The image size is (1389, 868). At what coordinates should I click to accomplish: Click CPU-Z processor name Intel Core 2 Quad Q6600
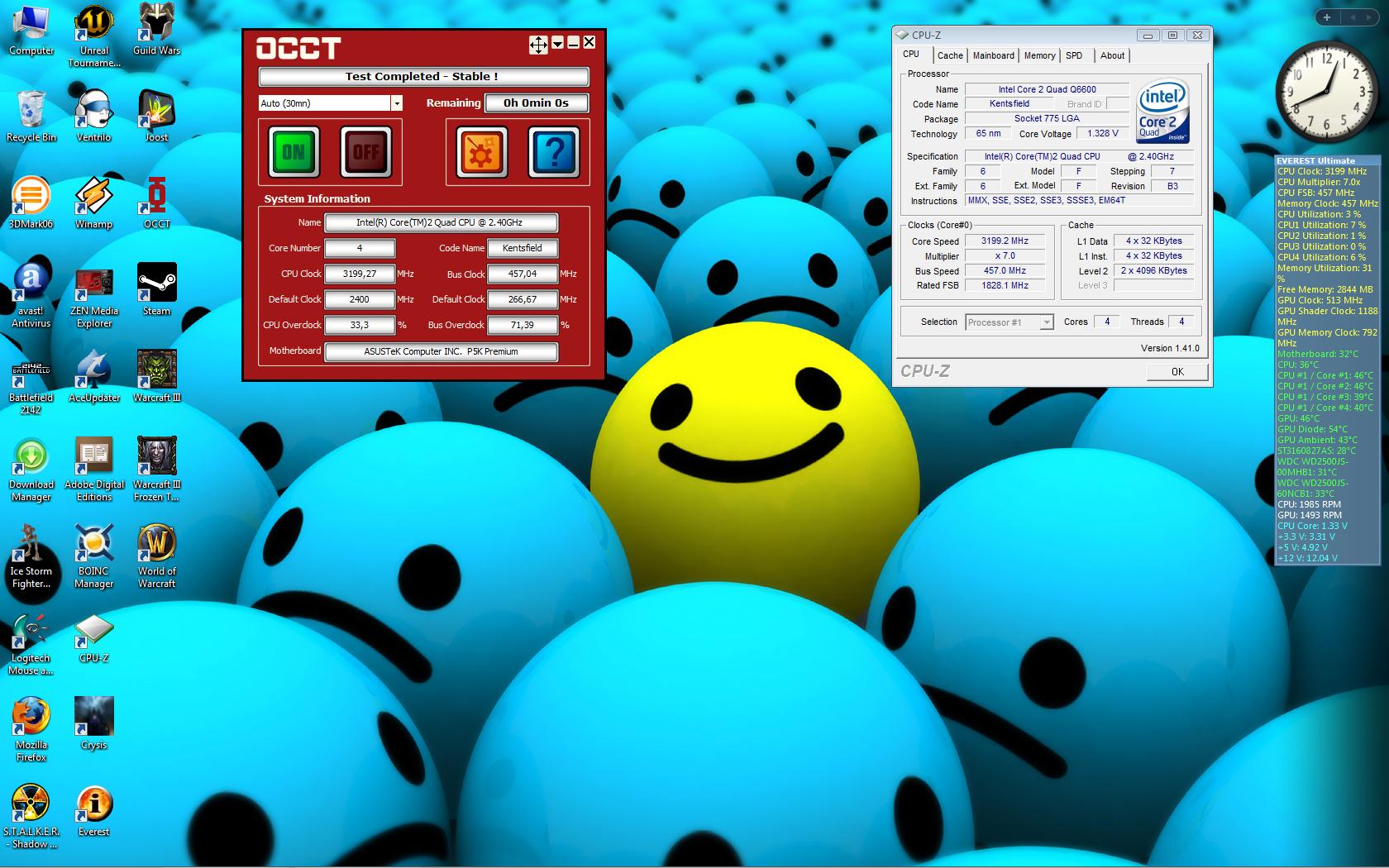coord(1047,89)
